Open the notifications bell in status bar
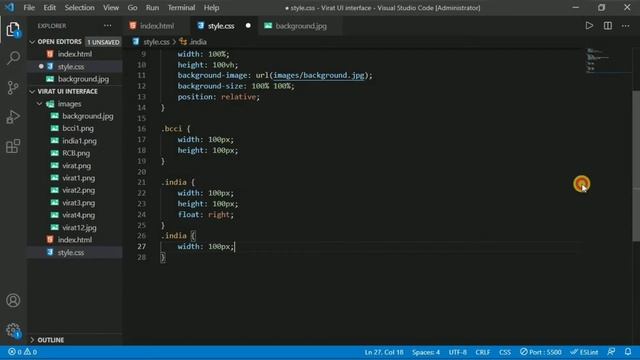This screenshot has width=640, height=360. (x=628, y=352)
